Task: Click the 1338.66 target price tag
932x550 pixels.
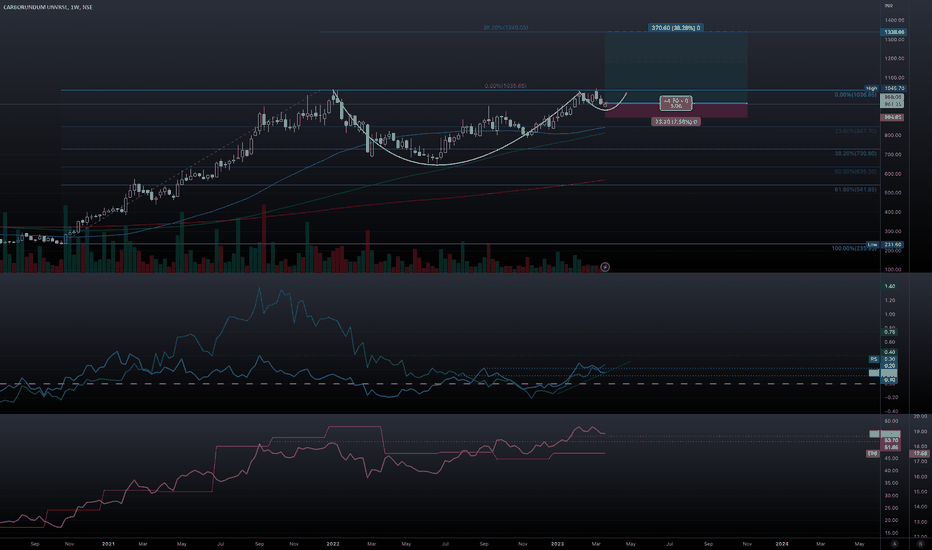Action: [894, 32]
